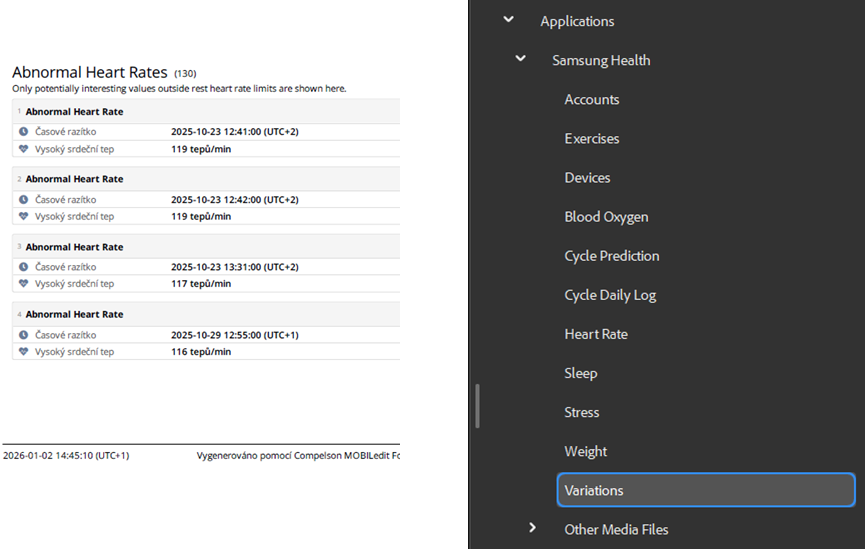This screenshot has height=549, width=865.
Task: Go to the Blood Oxygen section
Action: pyautogui.click(x=606, y=217)
